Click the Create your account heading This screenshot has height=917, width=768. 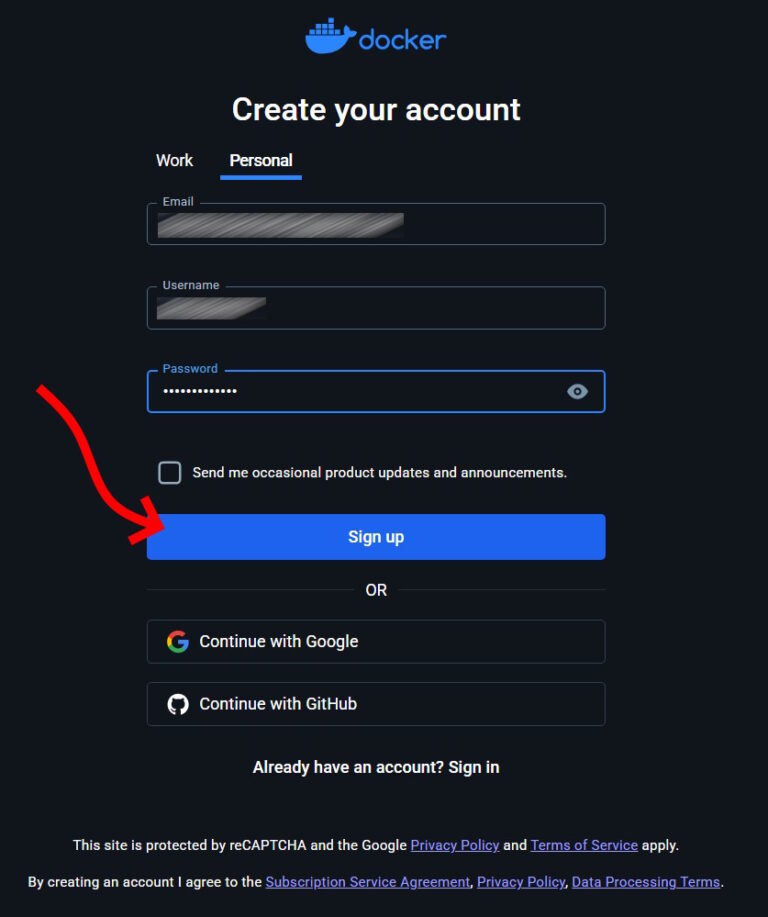click(x=376, y=109)
